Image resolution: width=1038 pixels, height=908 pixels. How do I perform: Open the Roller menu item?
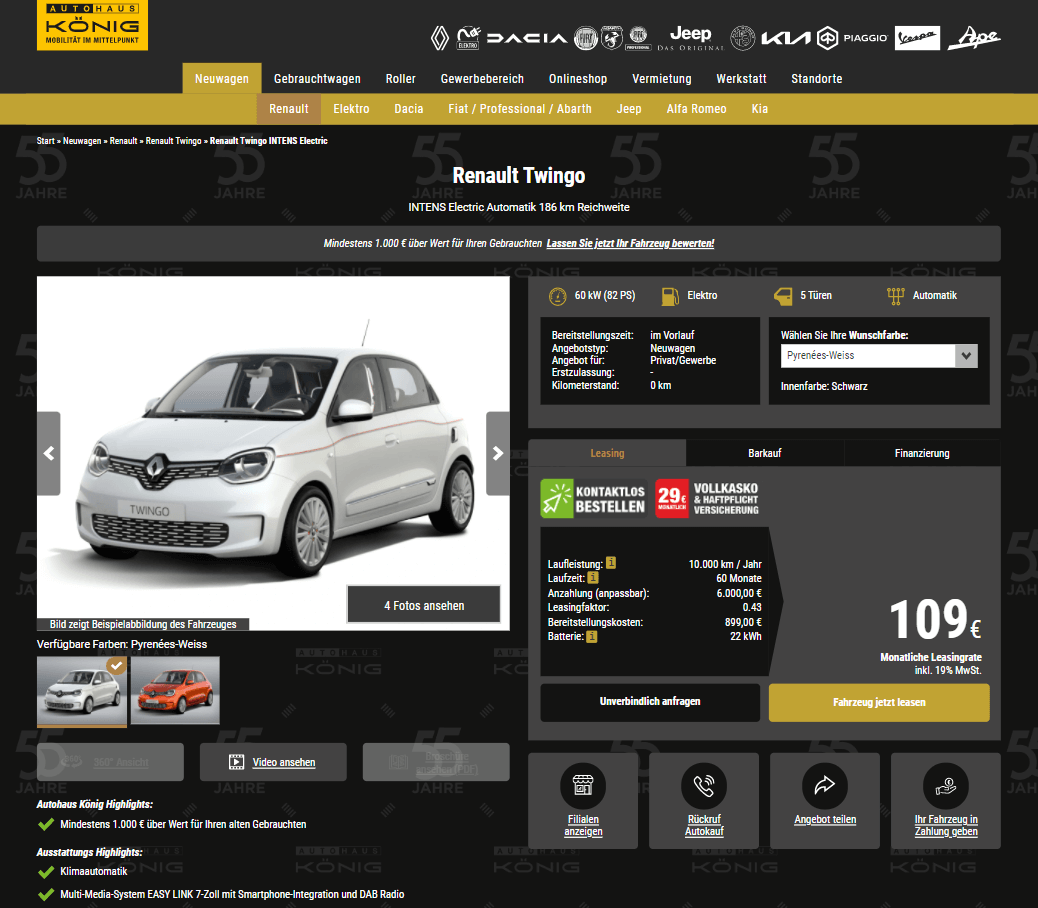pyautogui.click(x=401, y=79)
